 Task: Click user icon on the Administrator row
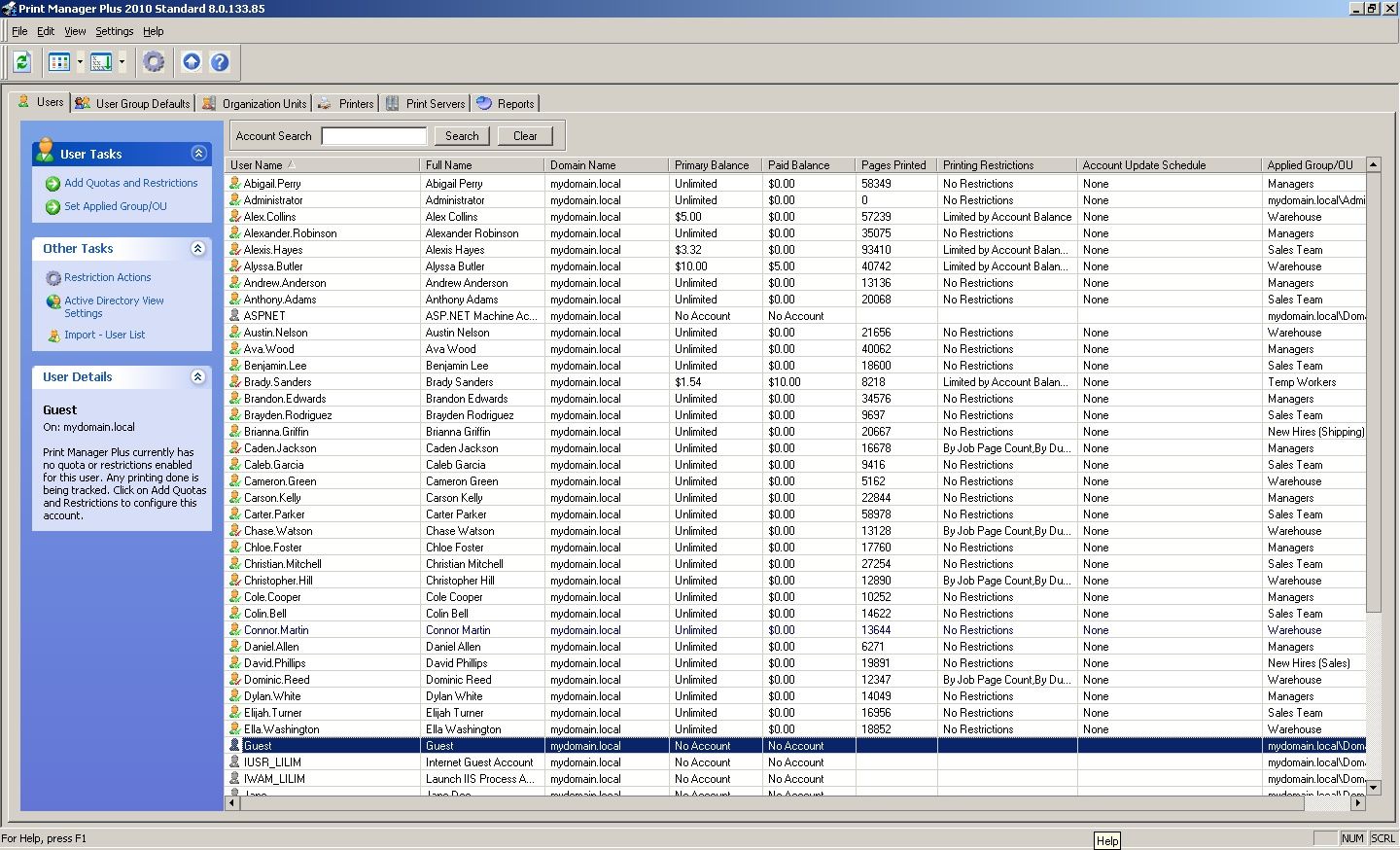[234, 199]
